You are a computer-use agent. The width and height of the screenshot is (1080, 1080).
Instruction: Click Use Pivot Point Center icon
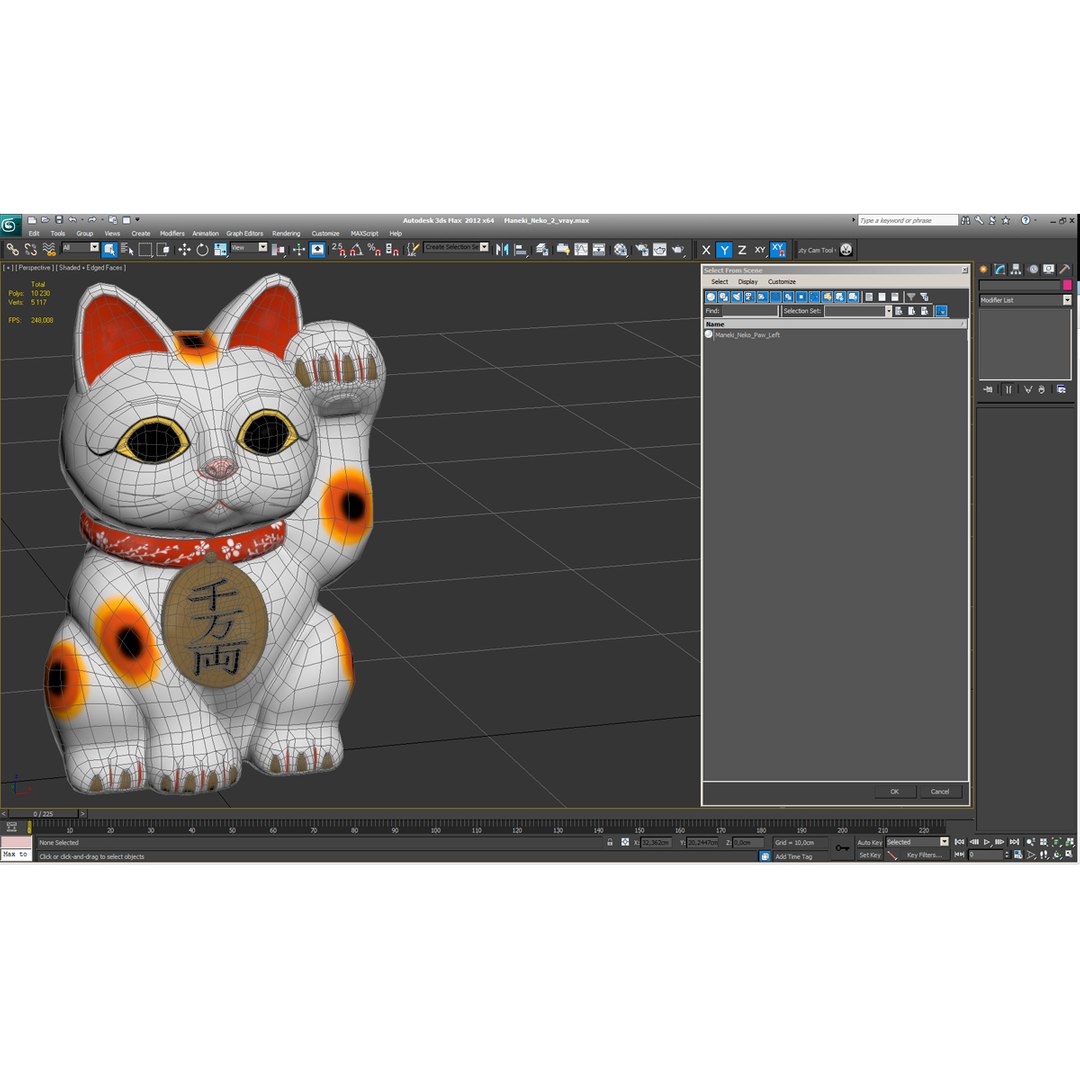(279, 249)
